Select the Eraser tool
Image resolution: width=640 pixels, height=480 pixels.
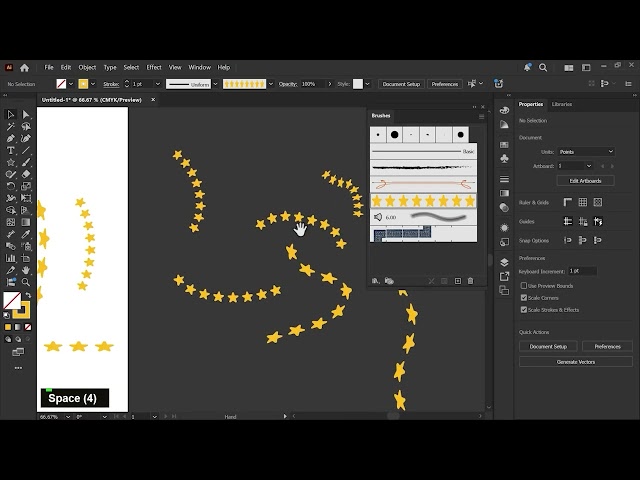coord(26,174)
